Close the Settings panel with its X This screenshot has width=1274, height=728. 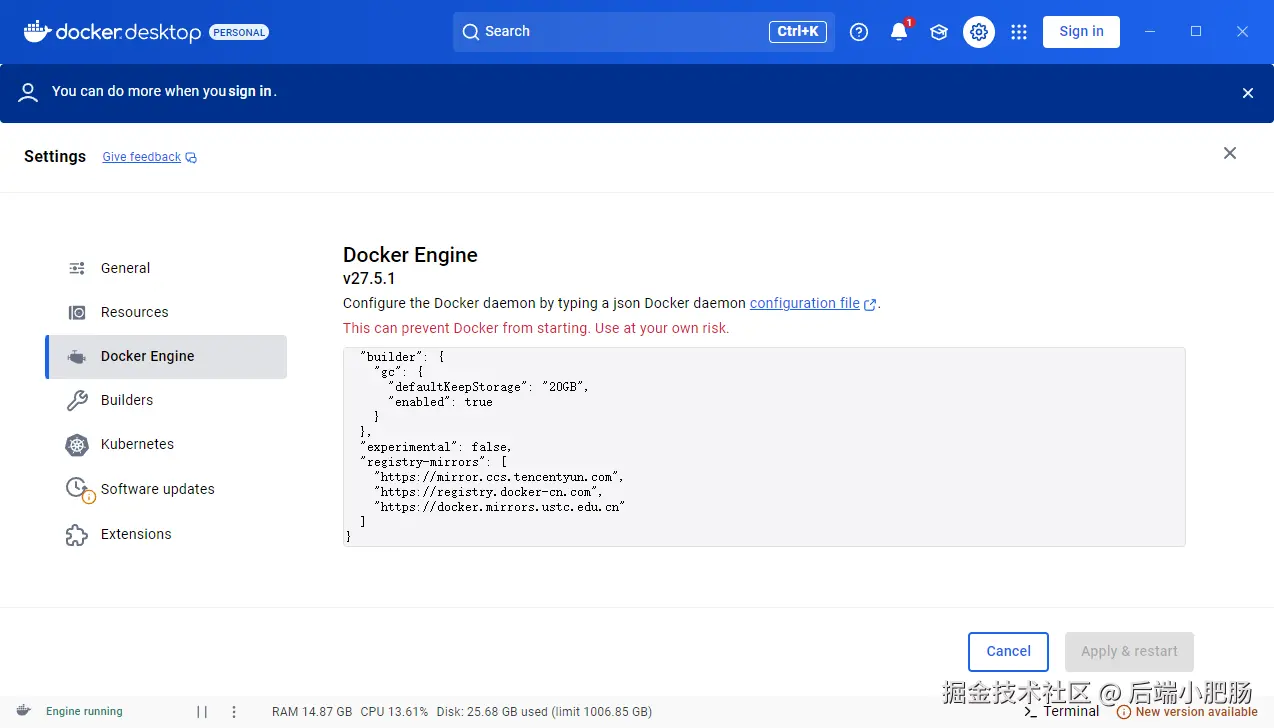point(1230,153)
